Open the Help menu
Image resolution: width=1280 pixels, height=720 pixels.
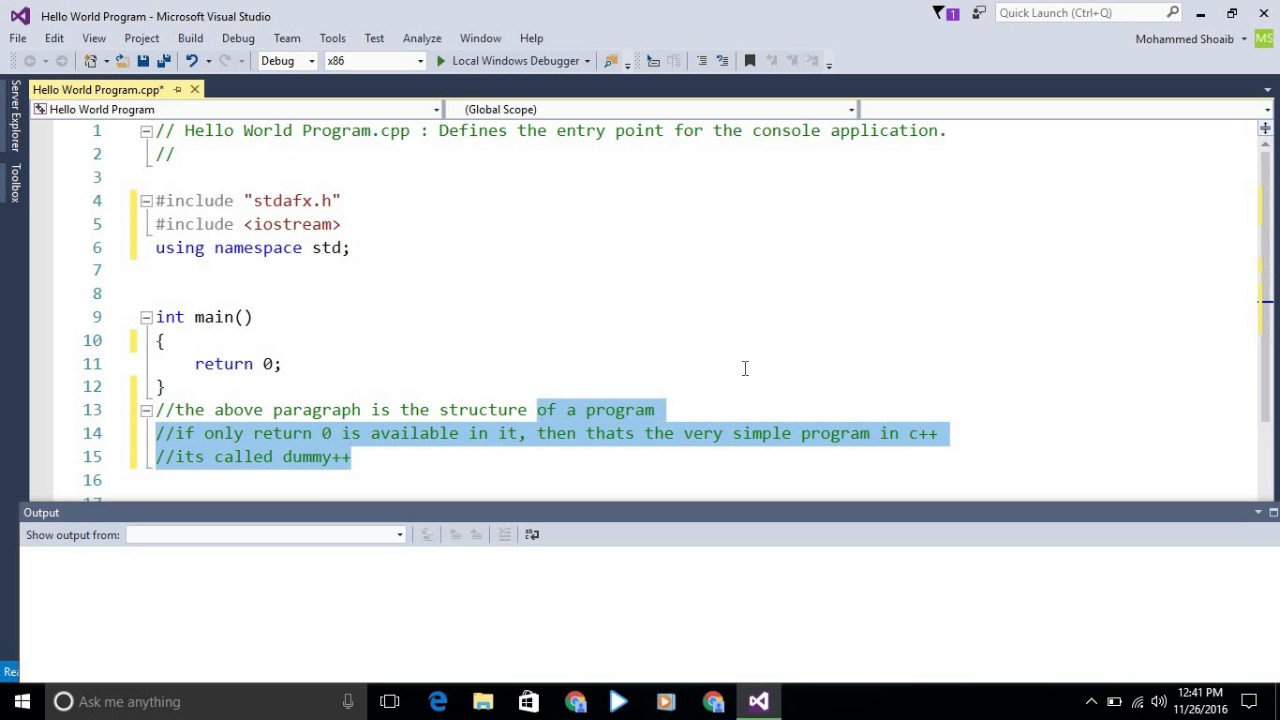point(531,38)
